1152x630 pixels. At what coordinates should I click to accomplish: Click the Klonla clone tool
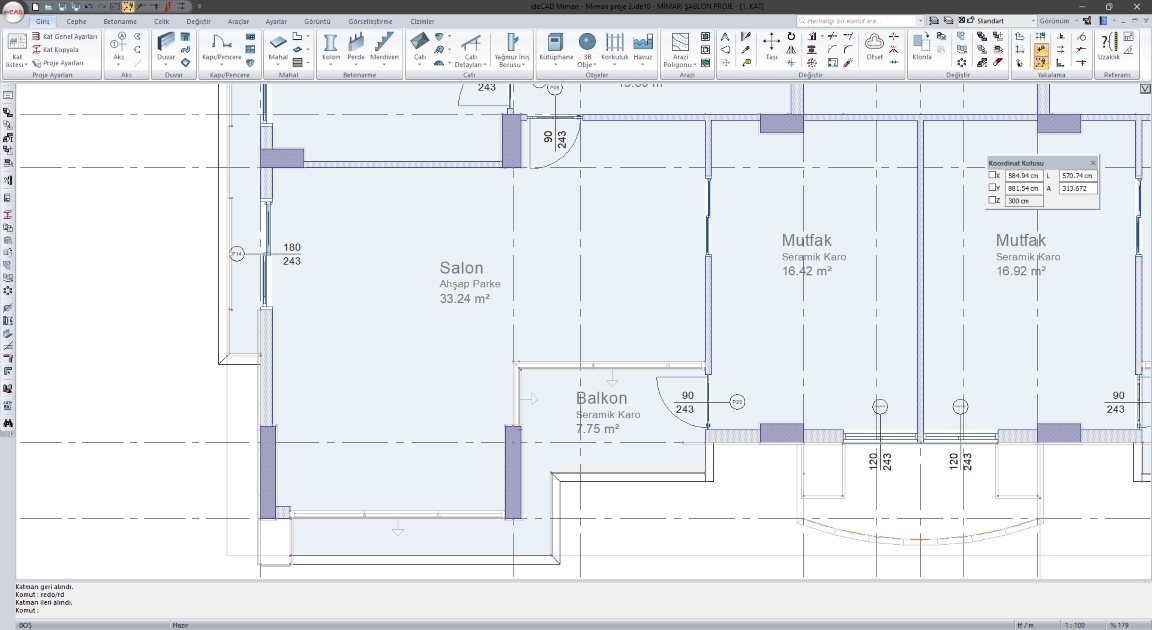[921, 45]
